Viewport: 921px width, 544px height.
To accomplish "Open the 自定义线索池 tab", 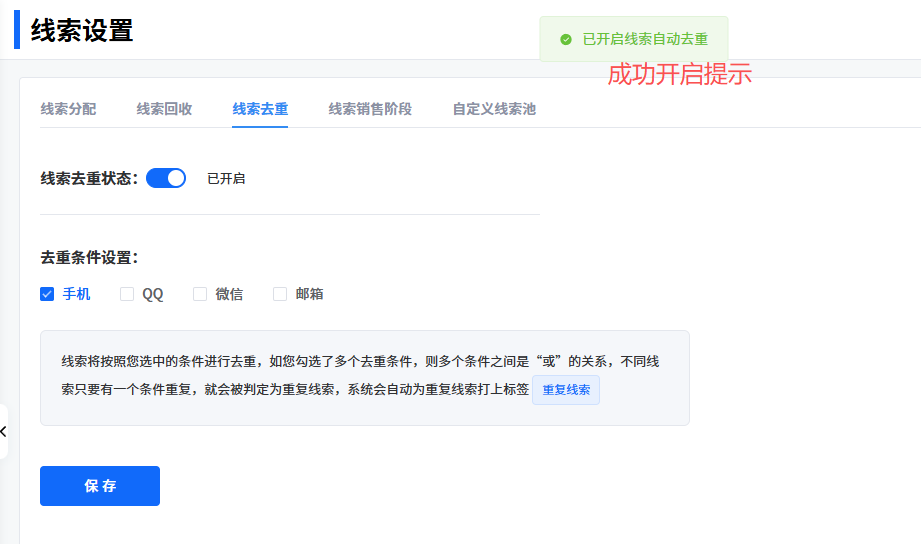I will pyautogui.click(x=494, y=109).
